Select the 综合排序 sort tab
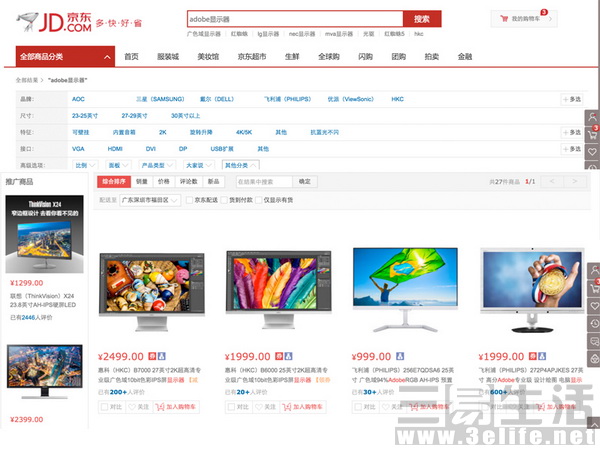The image size is (600, 450). tap(114, 181)
